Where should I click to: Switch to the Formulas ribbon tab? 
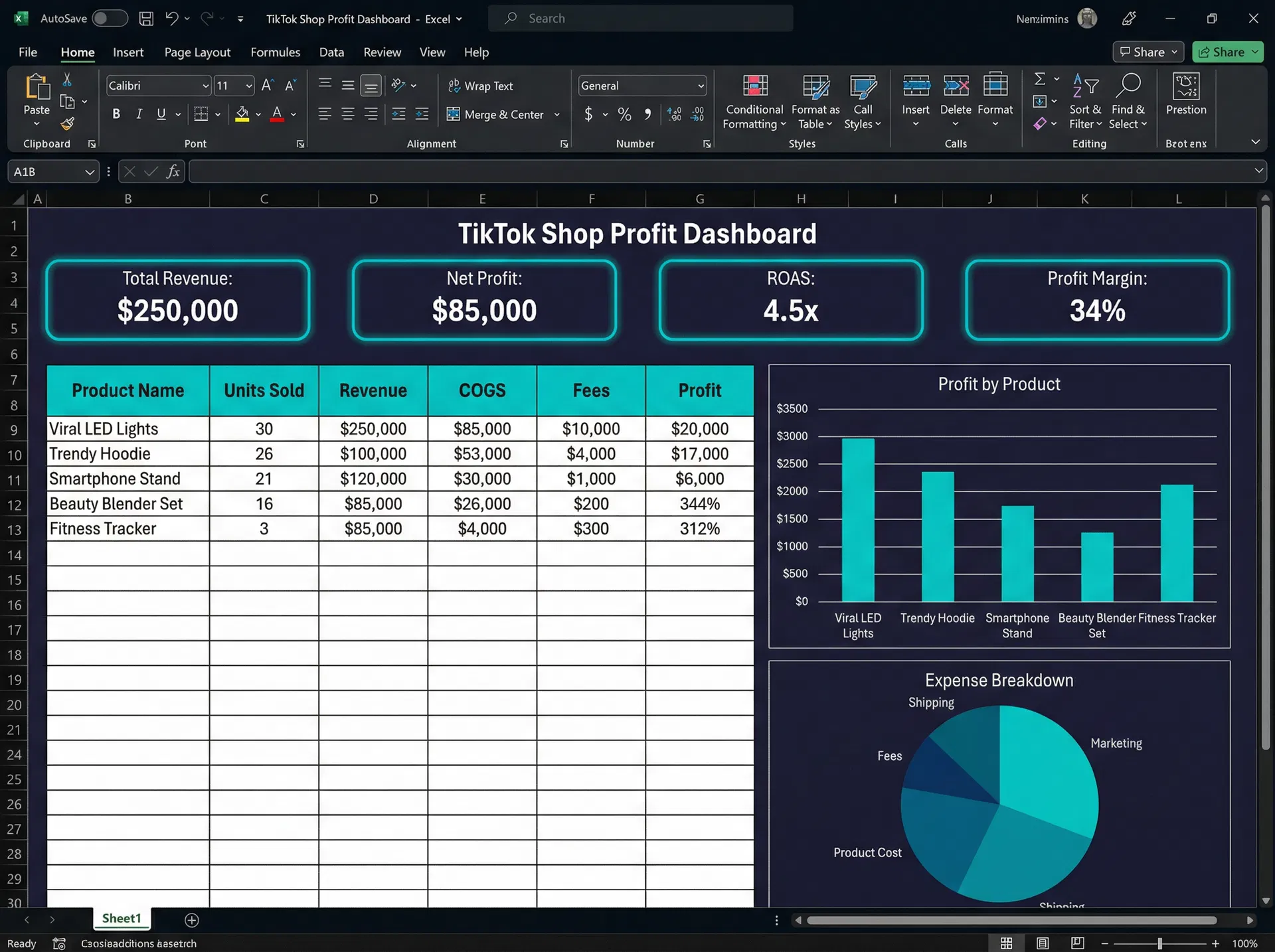tap(275, 52)
